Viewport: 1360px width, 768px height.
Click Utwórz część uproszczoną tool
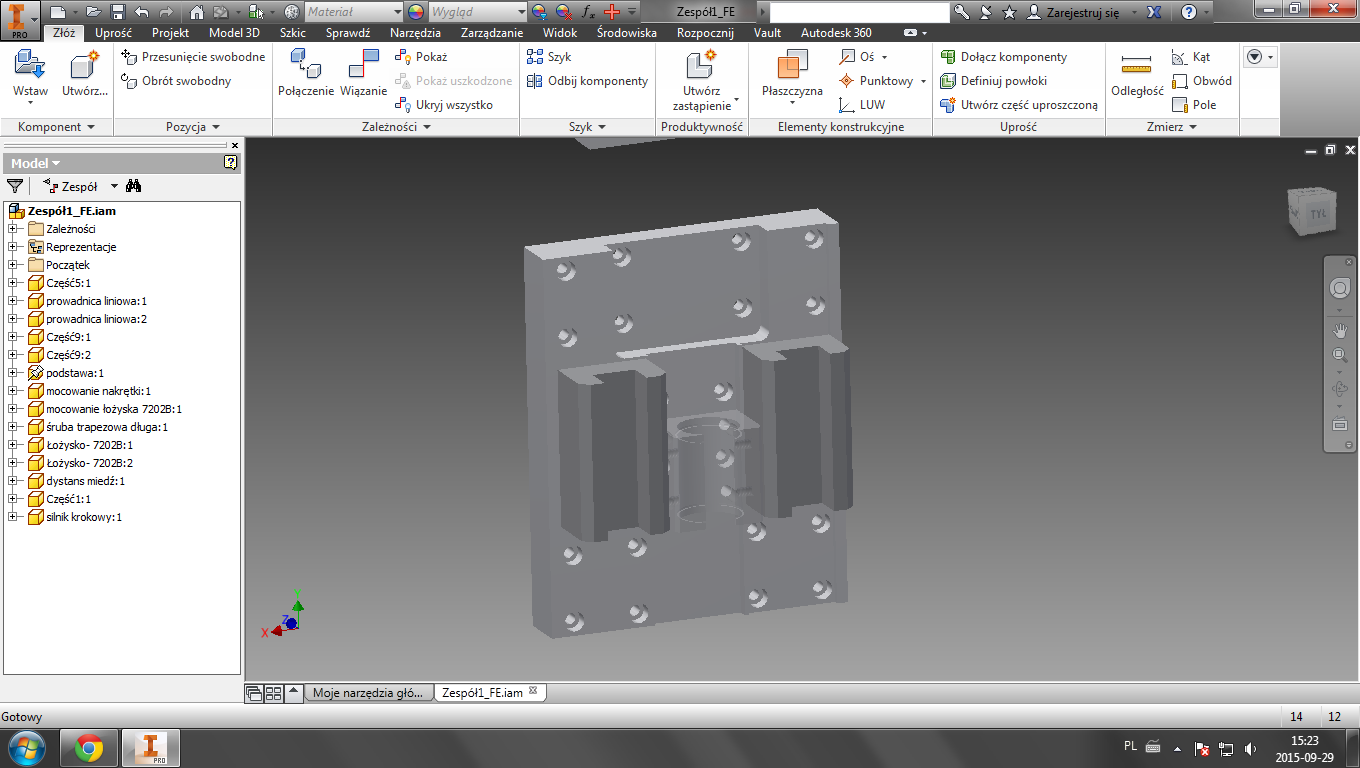(1019, 105)
